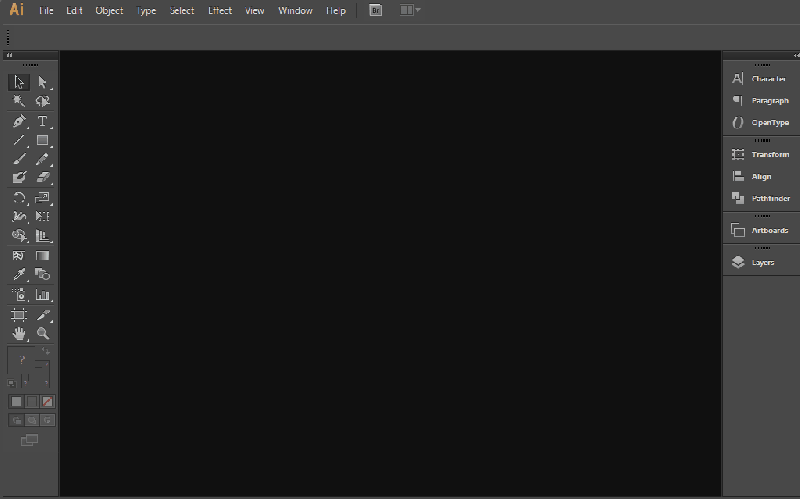Image resolution: width=800 pixels, height=499 pixels.
Task: Open the OpenType panel
Action: [761, 123]
